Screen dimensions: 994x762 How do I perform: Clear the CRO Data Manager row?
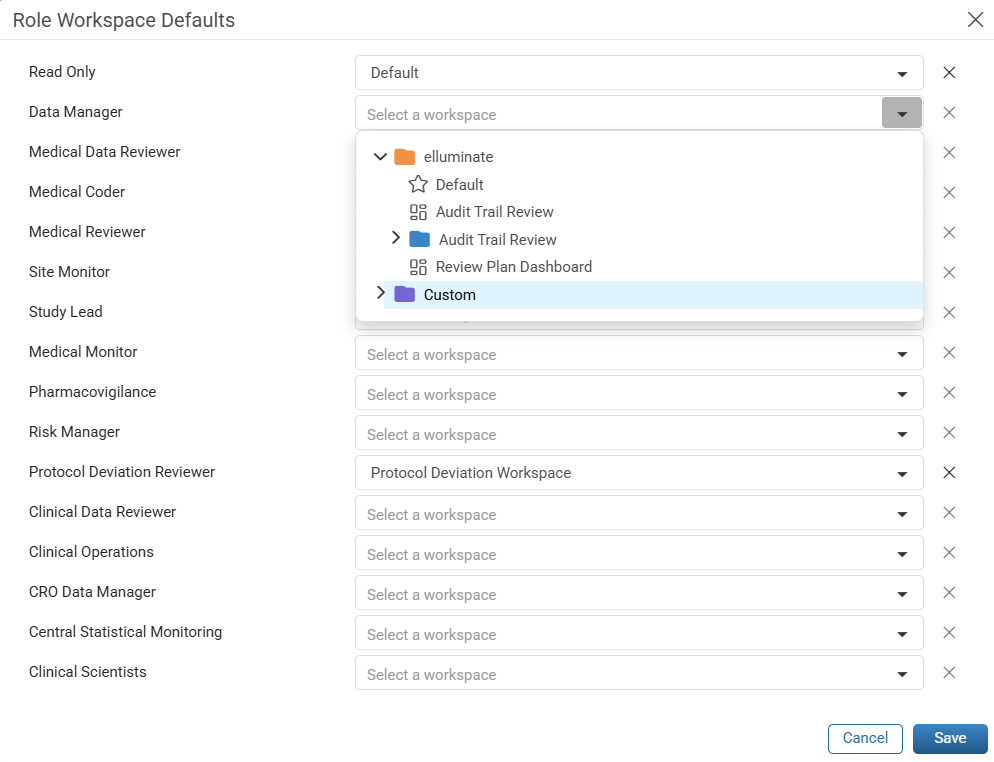click(x=948, y=591)
